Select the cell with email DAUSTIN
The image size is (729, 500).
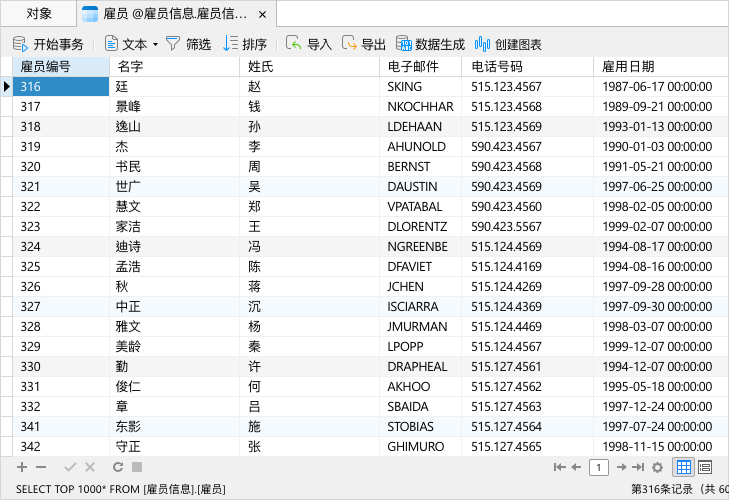click(412, 186)
